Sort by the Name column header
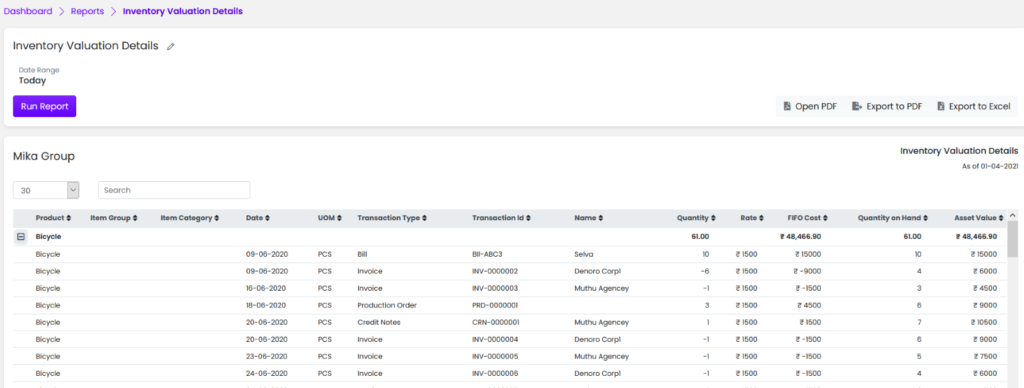Viewport: 1024px width, 388px height. click(x=588, y=218)
